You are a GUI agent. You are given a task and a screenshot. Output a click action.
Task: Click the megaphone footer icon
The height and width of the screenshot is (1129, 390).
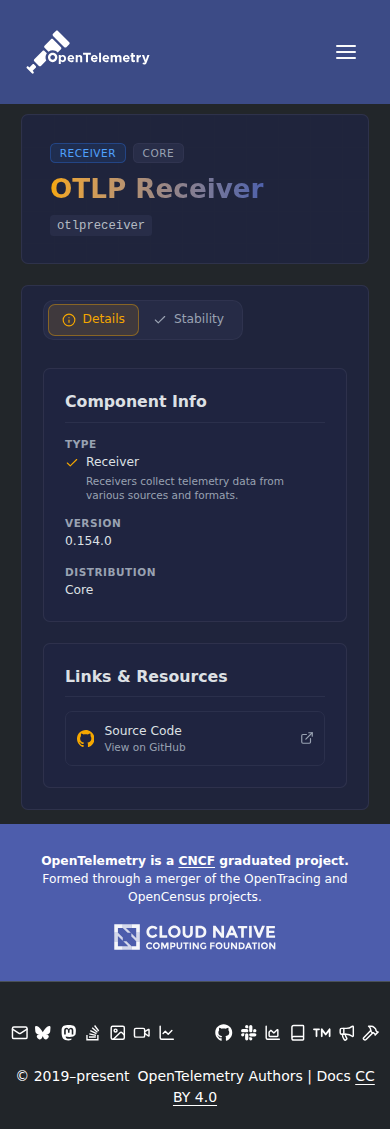pyautogui.click(x=346, y=1033)
